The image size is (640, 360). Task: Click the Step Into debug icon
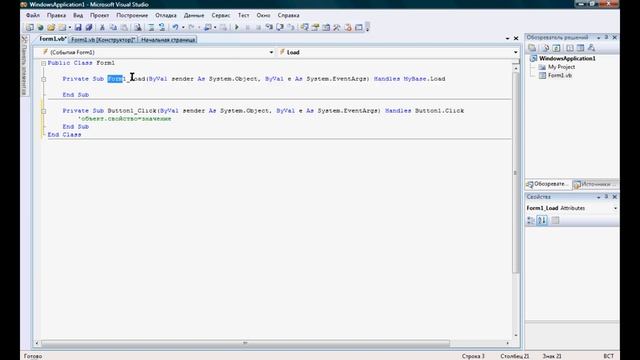269,27
